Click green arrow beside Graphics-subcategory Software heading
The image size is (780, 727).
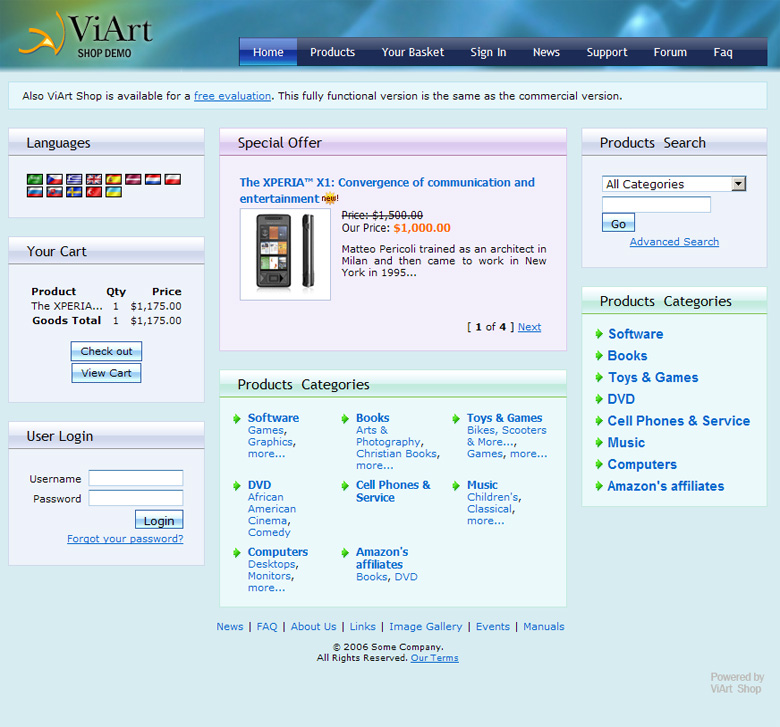click(237, 419)
